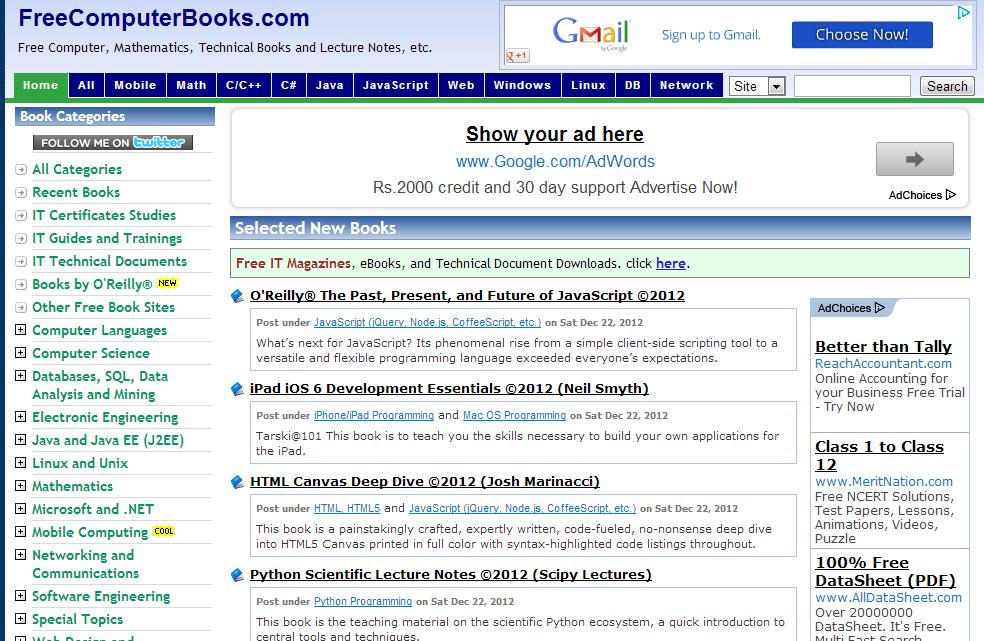This screenshot has width=984, height=641.
Task: Expand the Java and Java EE category
Action: tap(21, 439)
